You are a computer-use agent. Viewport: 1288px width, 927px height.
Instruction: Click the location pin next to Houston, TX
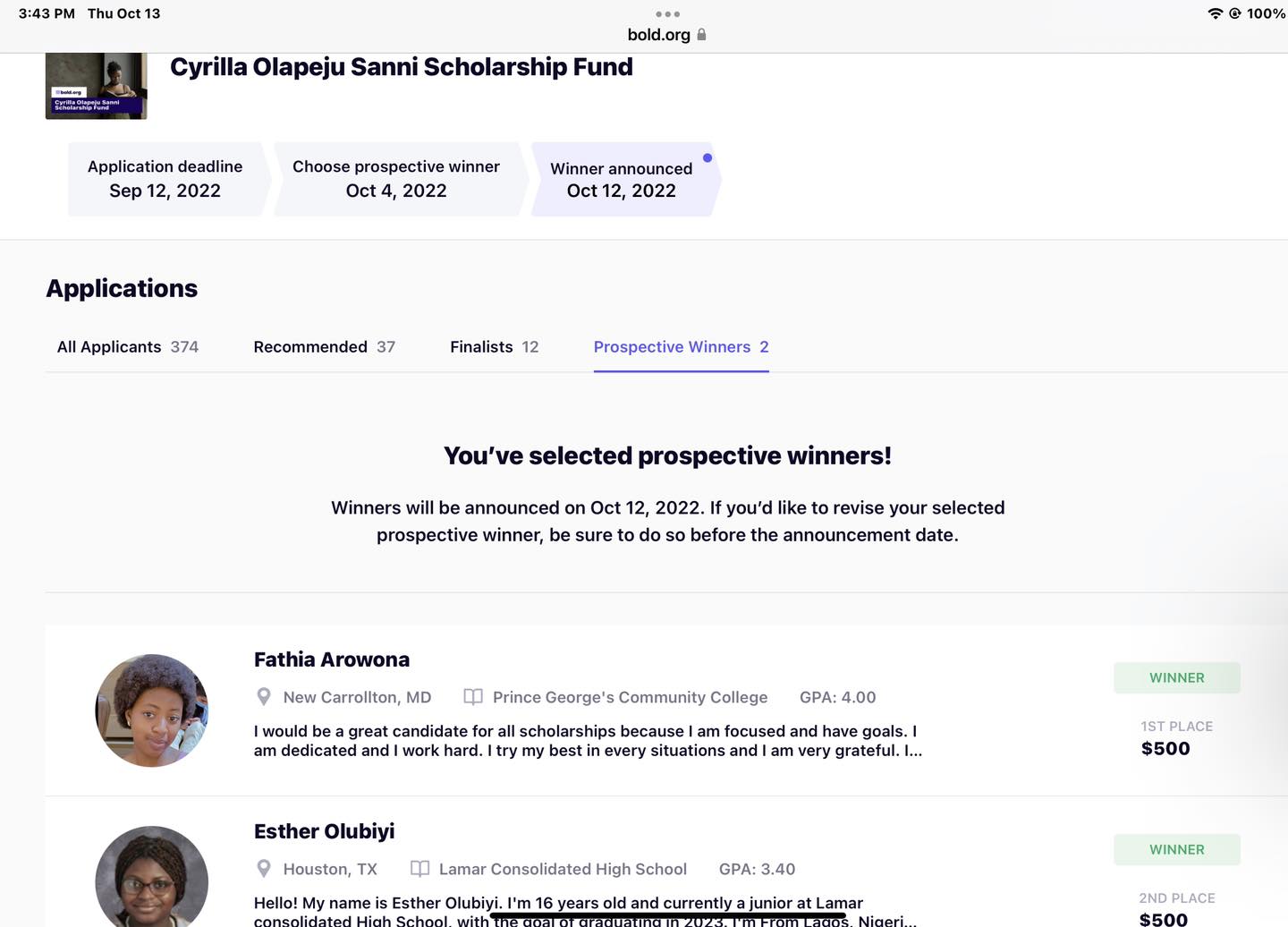click(x=264, y=869)
